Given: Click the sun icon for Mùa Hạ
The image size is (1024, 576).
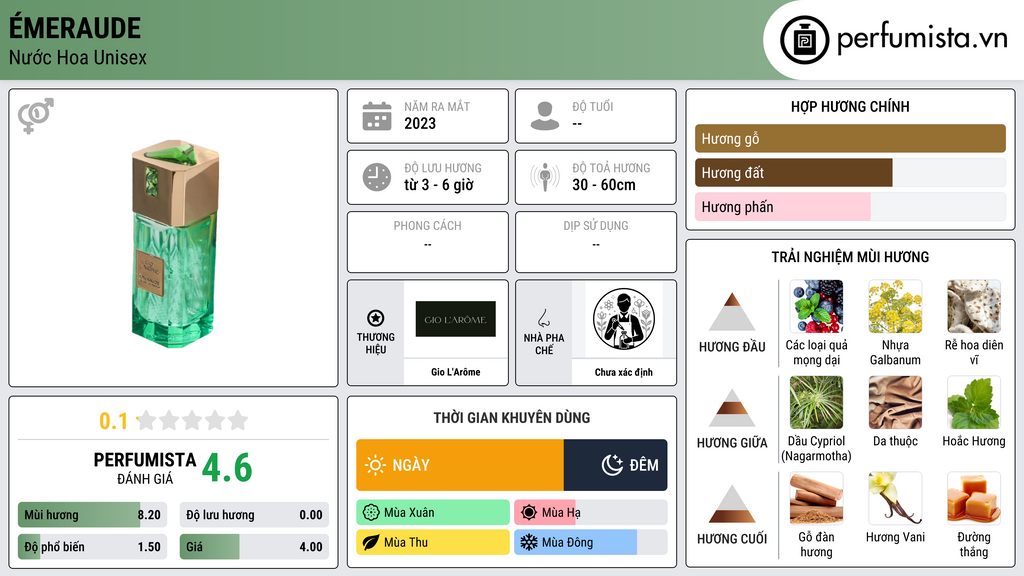Looking at the screenshot, I should tap(529, 513).
